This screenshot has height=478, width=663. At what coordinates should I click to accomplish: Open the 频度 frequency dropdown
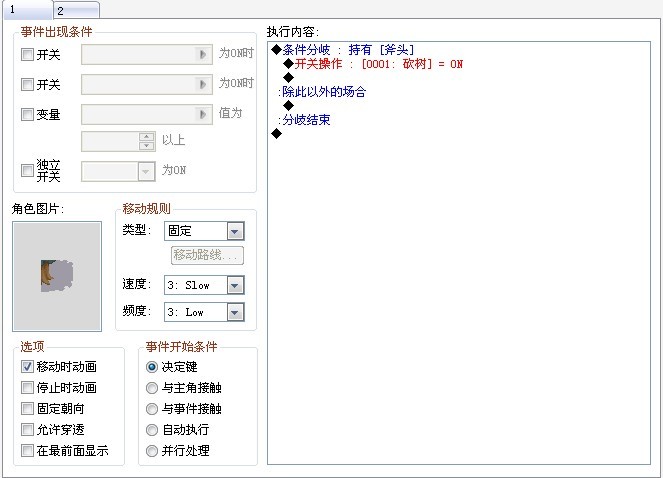point(204,312)
